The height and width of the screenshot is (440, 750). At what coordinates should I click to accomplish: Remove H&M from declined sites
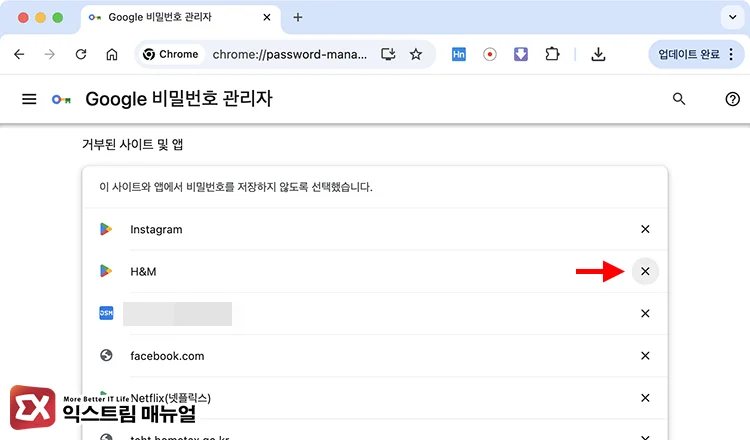645,271
